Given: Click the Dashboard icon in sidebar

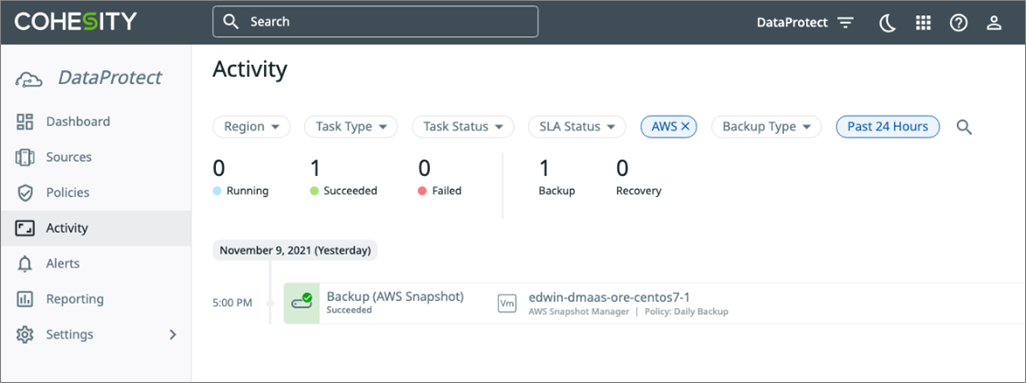Looking at the screenshot, I should pyautogui.click(x=24, y=122).
